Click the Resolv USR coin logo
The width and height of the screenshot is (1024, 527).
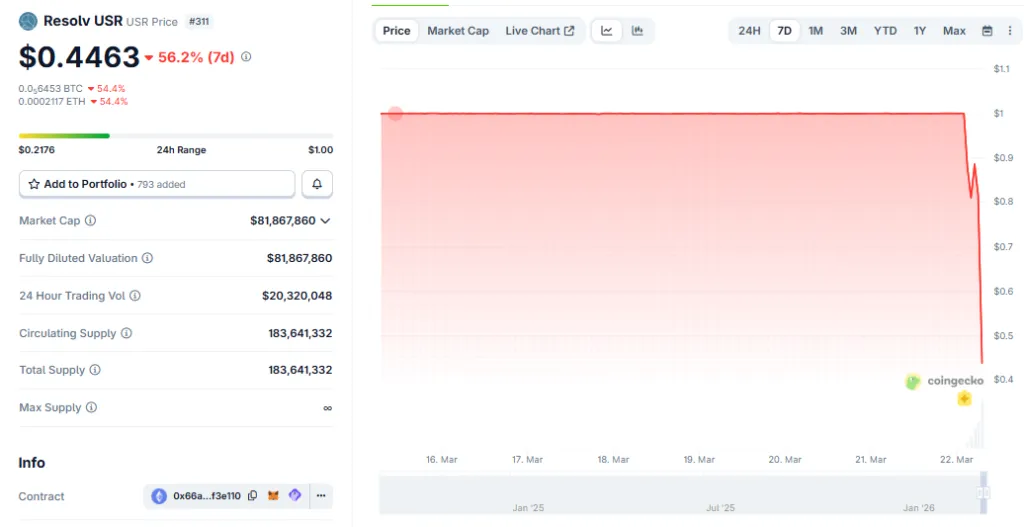(28, 21)
